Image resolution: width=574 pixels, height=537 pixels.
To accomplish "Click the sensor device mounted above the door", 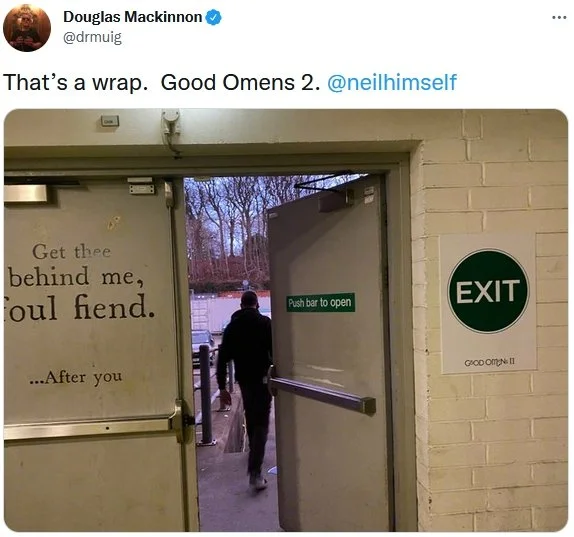I will click(x=171, y=124).
